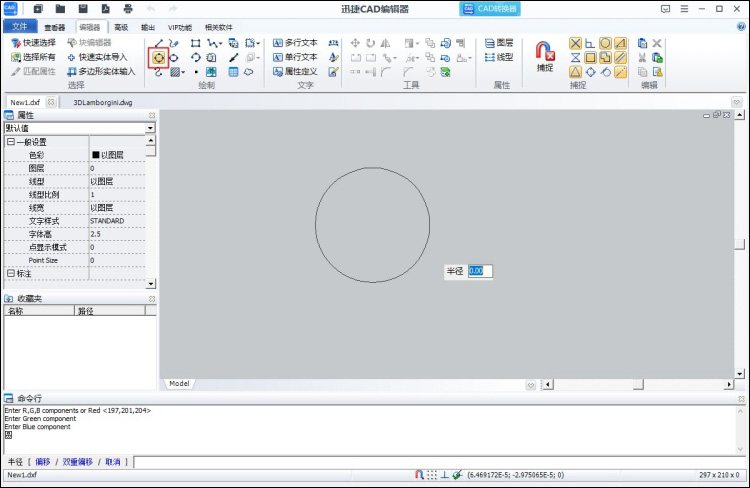The height and width of the screenshot is (488, 750).
Task: Open the document tabs list dropdown
Action: coord(737,102)
